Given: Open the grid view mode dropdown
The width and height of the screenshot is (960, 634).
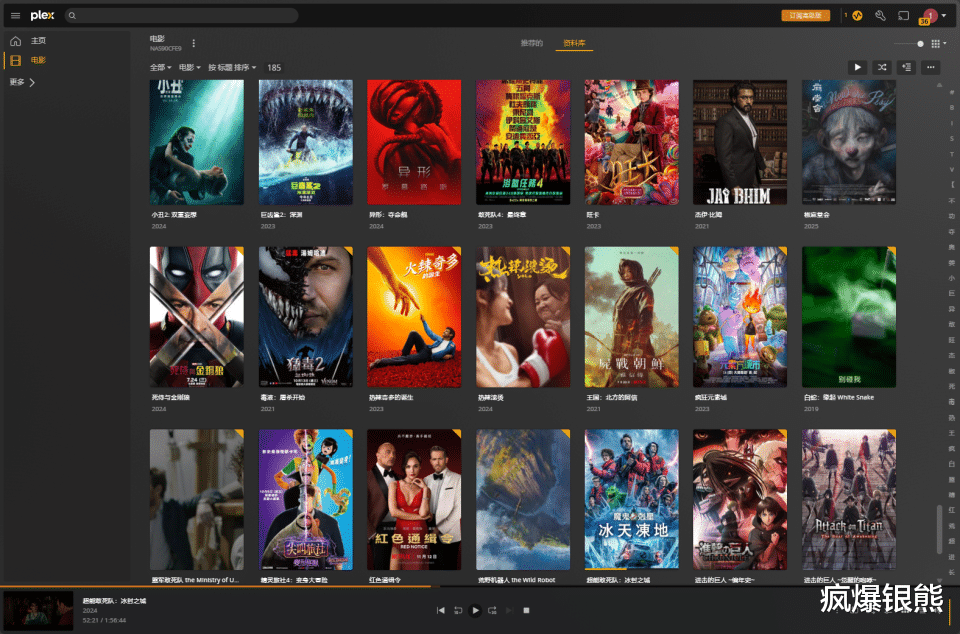Looking at the screenshot, I should point(939,43).
